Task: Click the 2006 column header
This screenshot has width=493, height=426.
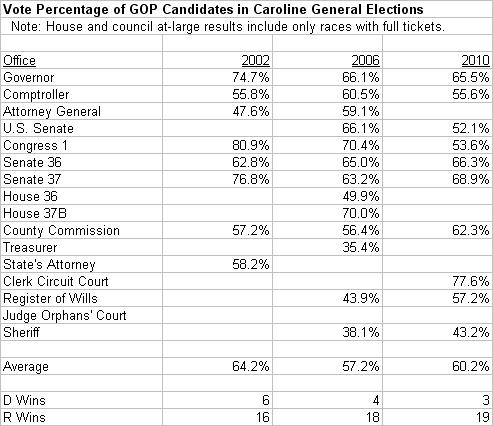Action: pyautogui.click(x=327, y=60)
